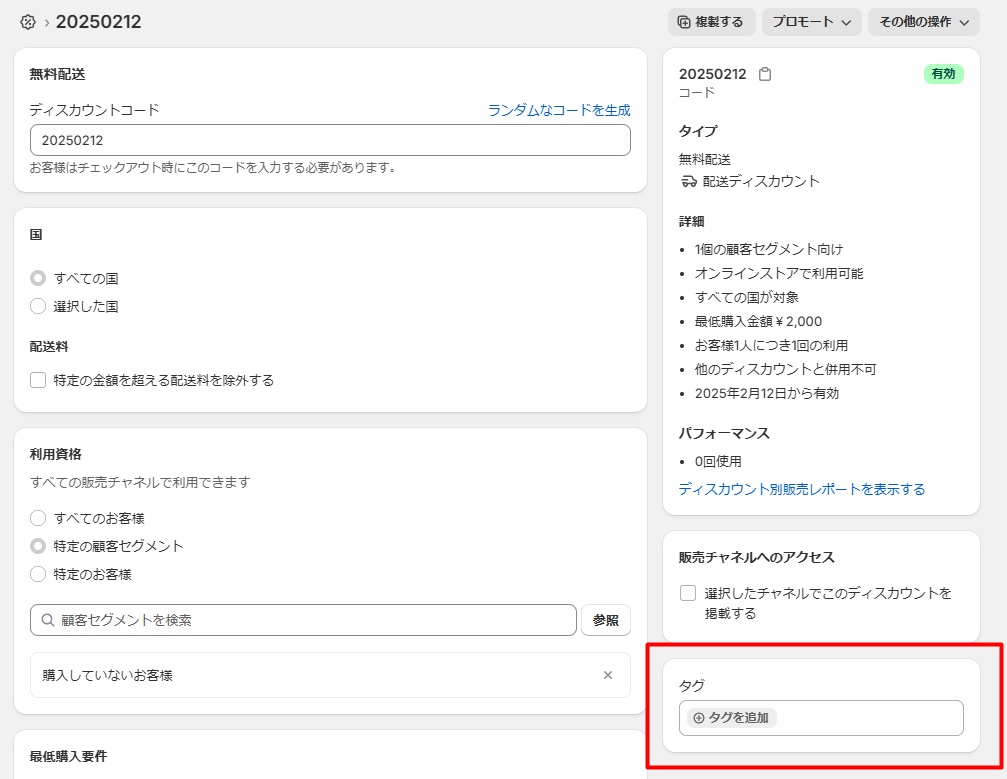1007x779 pixels.
Task: Click the 0回使用 performance text
Action: tap(718, 461)
